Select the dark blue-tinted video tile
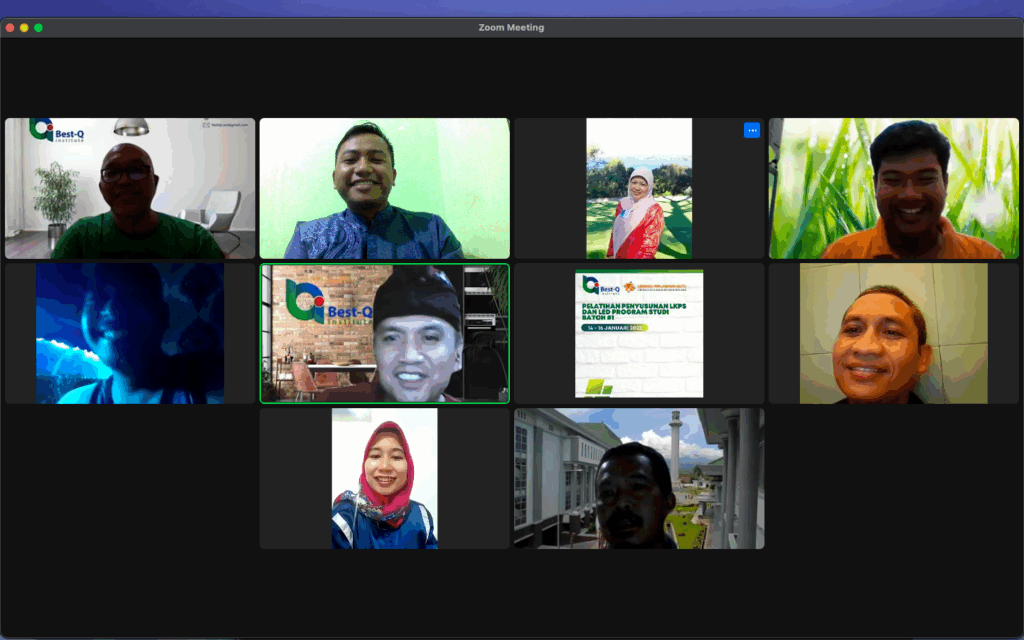 (x=130, y=333)
